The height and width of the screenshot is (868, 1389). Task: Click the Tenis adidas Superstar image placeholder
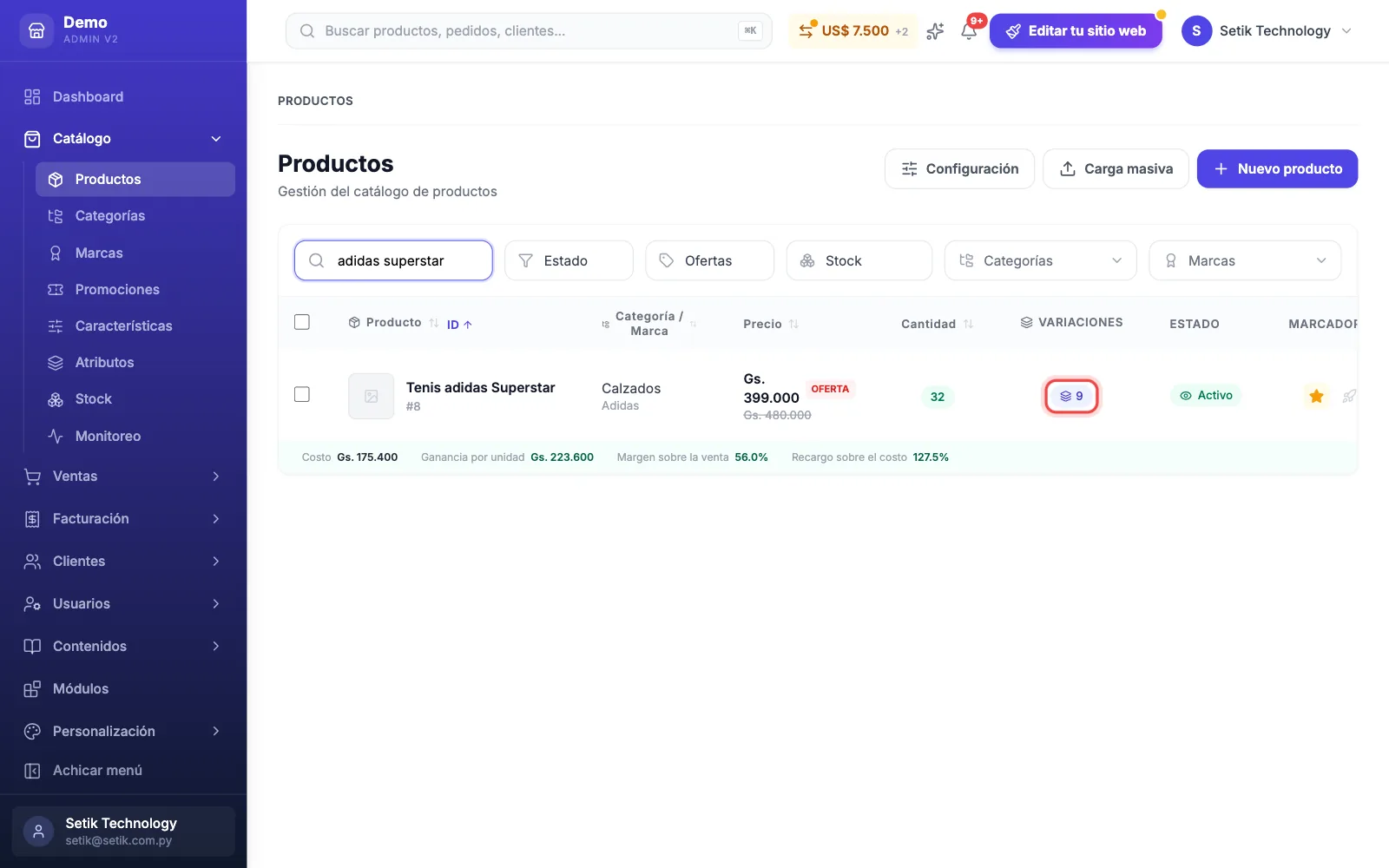(371, 396)
